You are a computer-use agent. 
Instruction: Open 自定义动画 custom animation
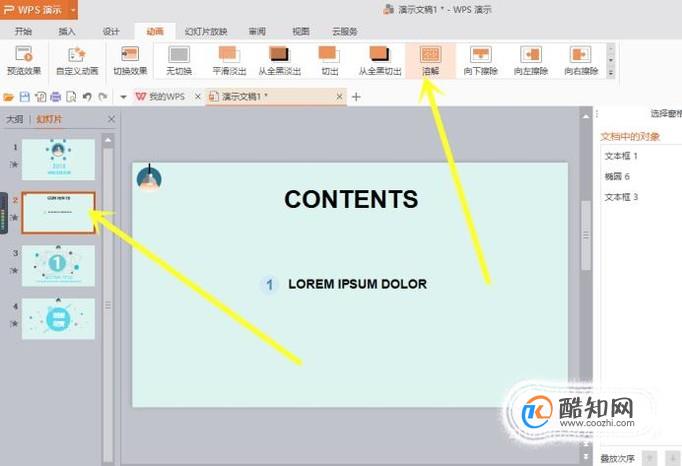[x=77, y=61]
